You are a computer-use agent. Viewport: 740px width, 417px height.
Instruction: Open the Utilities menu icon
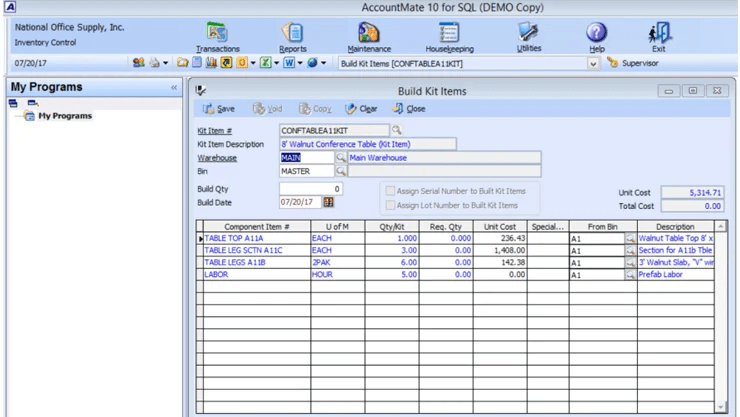[529, 32]
